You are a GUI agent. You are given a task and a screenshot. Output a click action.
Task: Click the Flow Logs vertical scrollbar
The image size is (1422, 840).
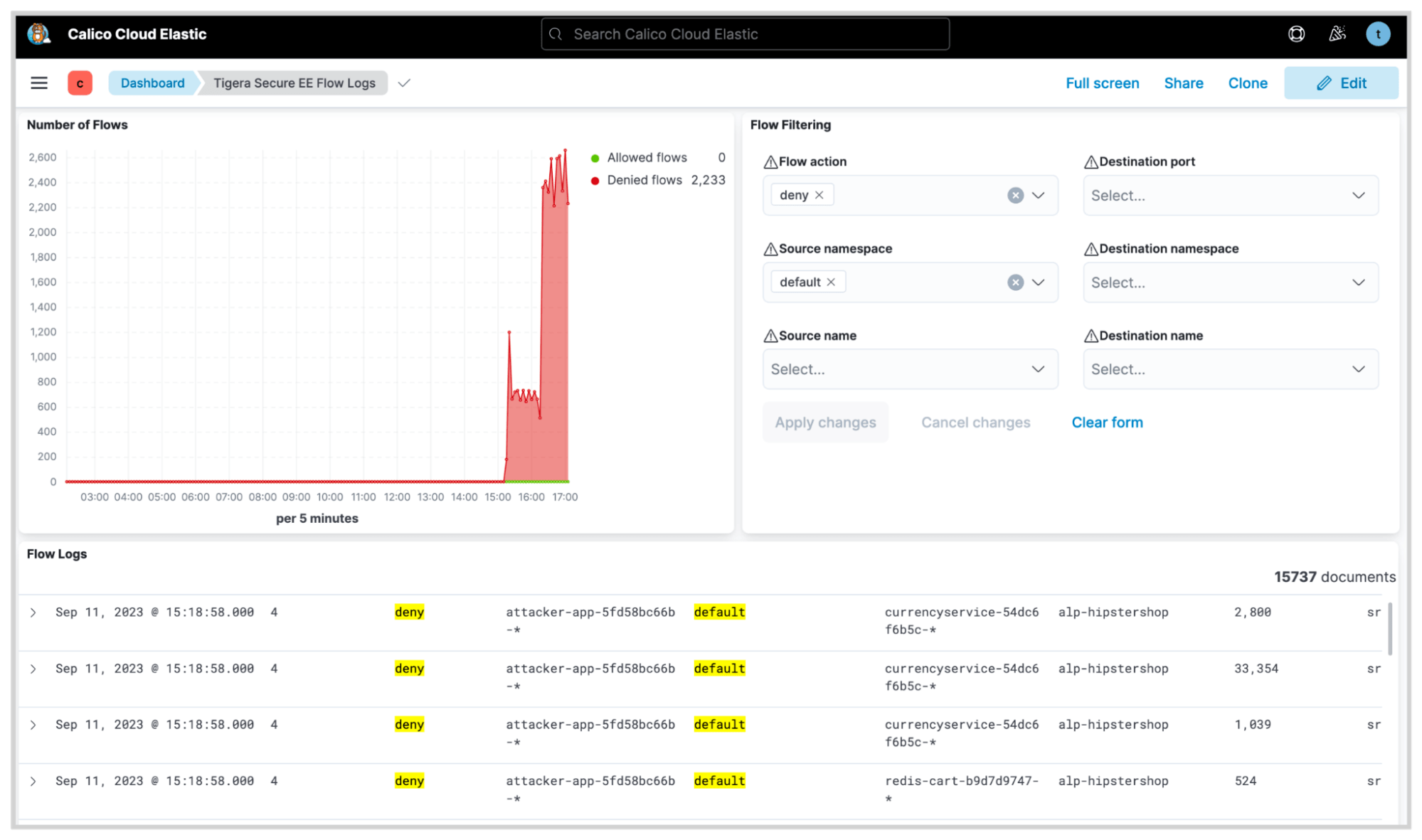[x=1389, y=629]
